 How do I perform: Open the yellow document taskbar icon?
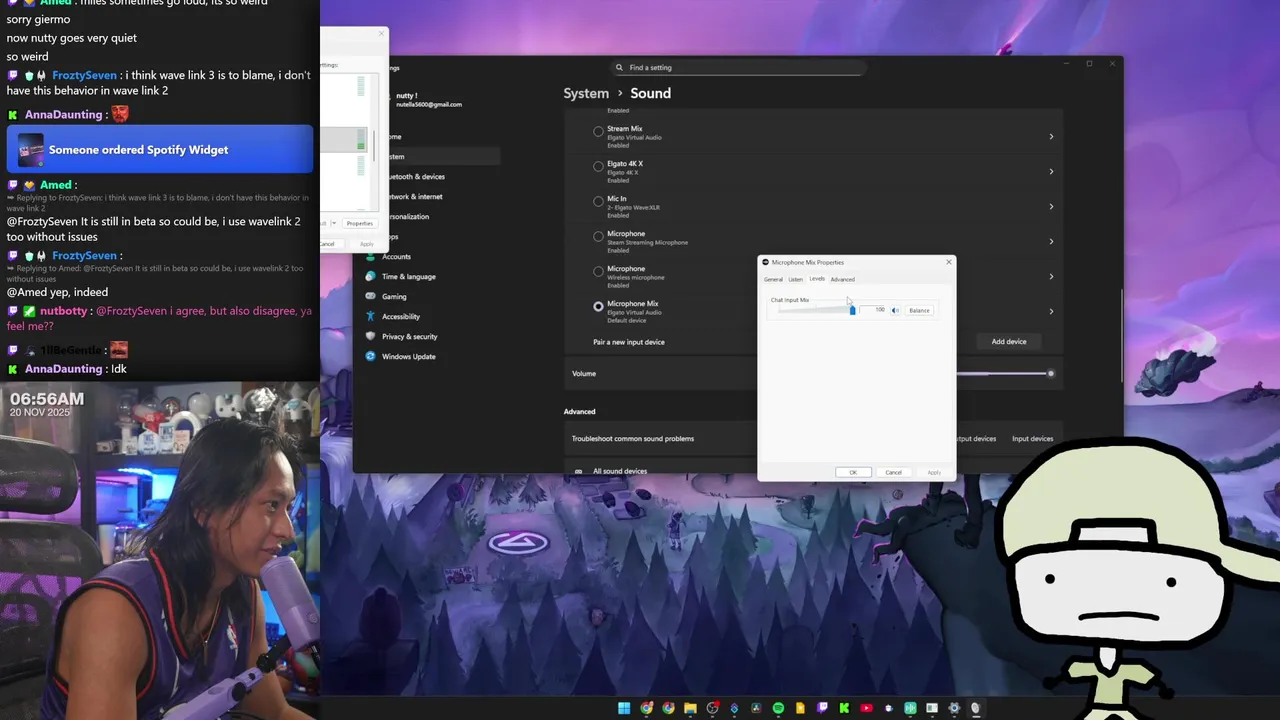pyautogui.click(x=800, y=708)
